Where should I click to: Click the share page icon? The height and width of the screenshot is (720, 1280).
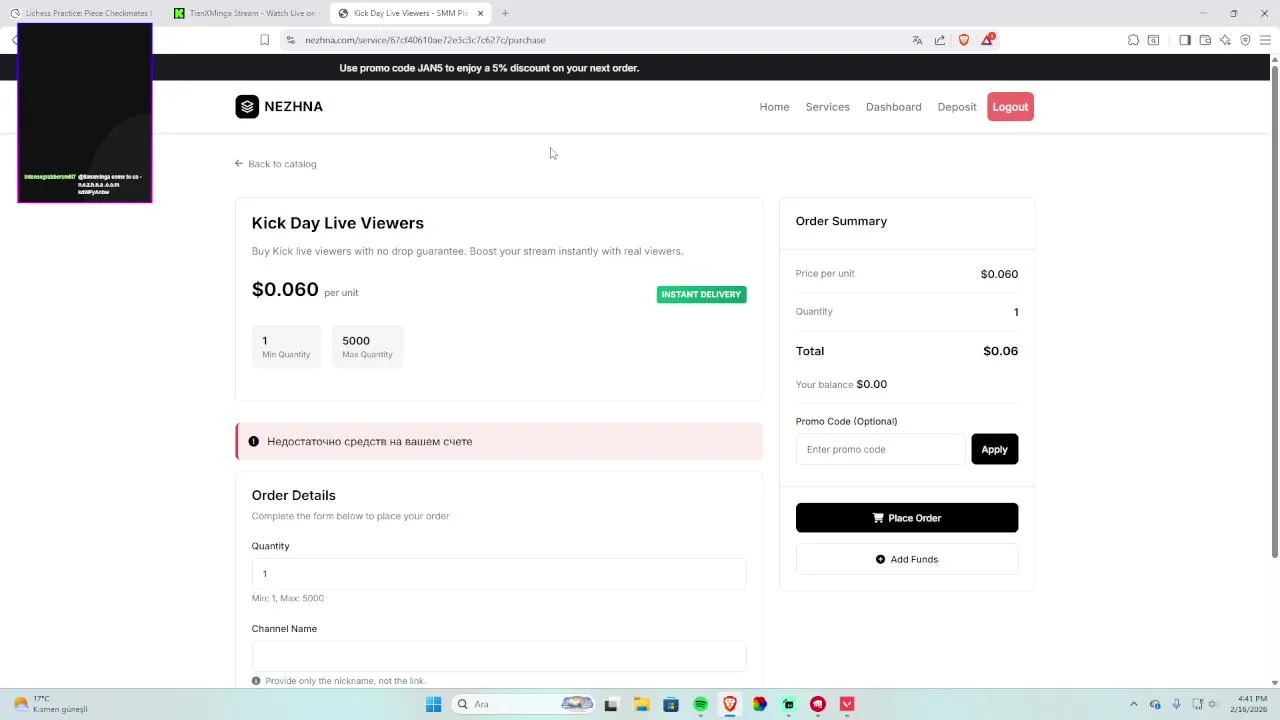(x=940, y=40)
